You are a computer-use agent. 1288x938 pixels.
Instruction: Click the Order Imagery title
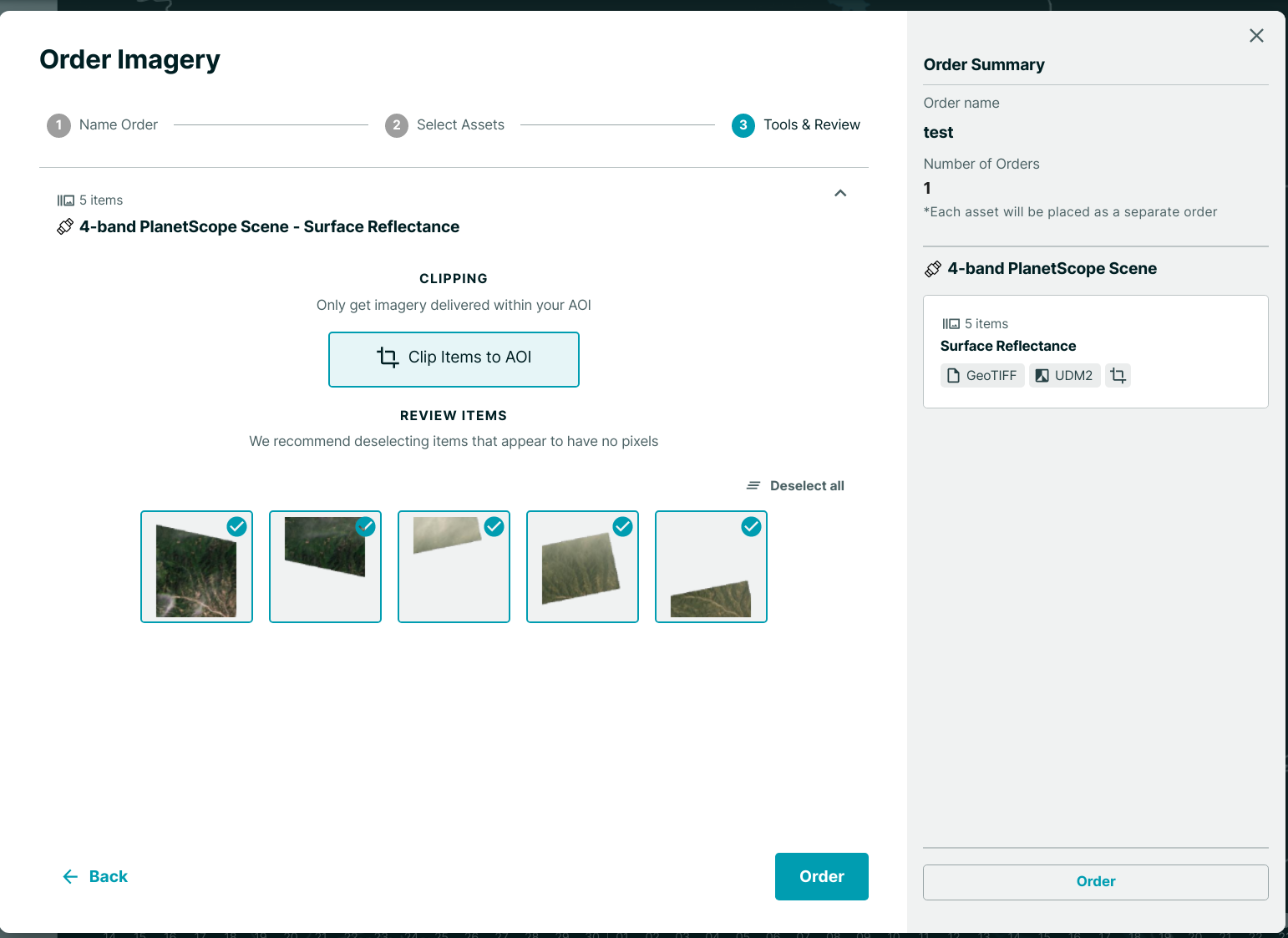129,59
